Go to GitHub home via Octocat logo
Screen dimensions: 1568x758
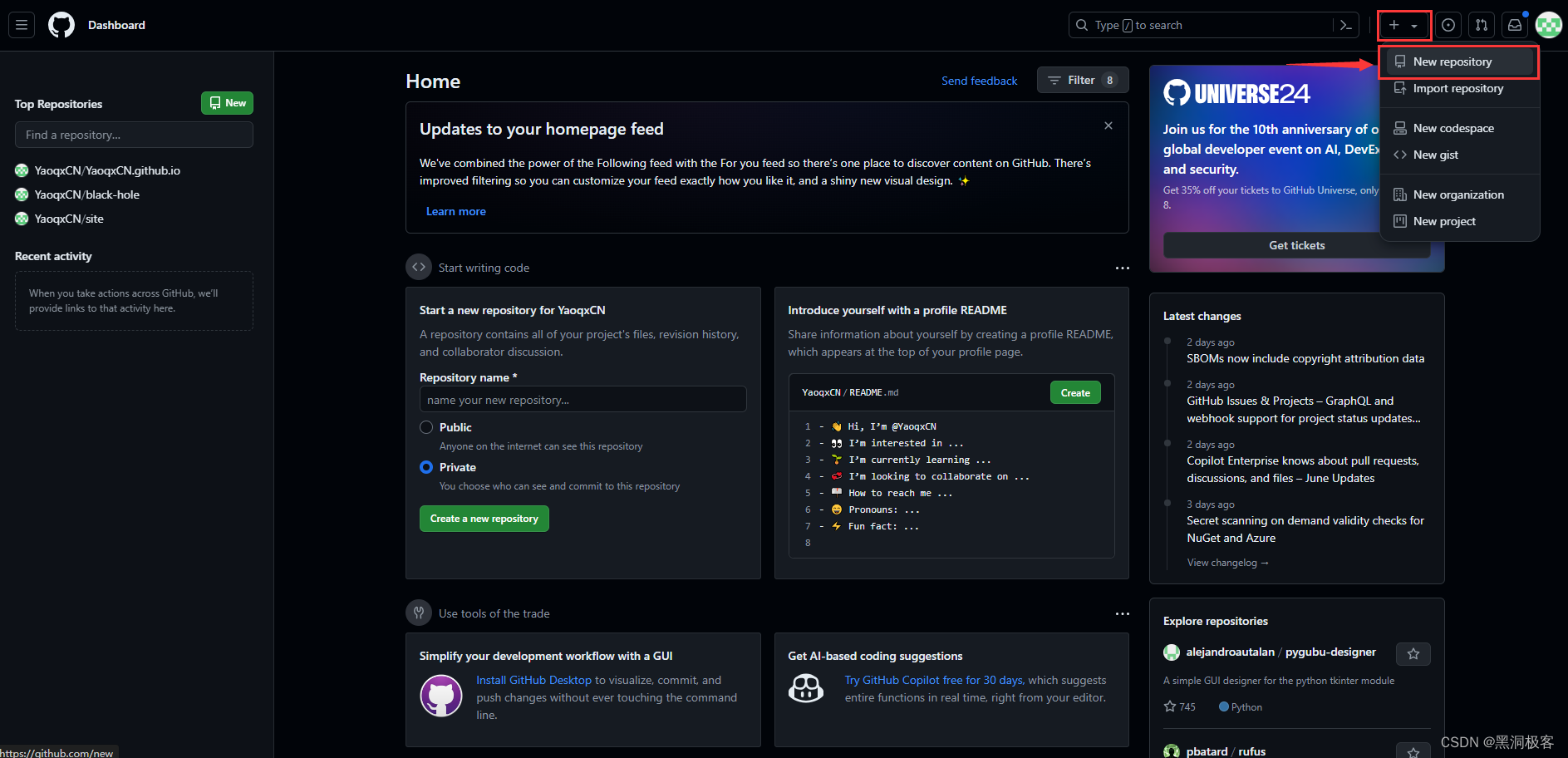(61, 25)
